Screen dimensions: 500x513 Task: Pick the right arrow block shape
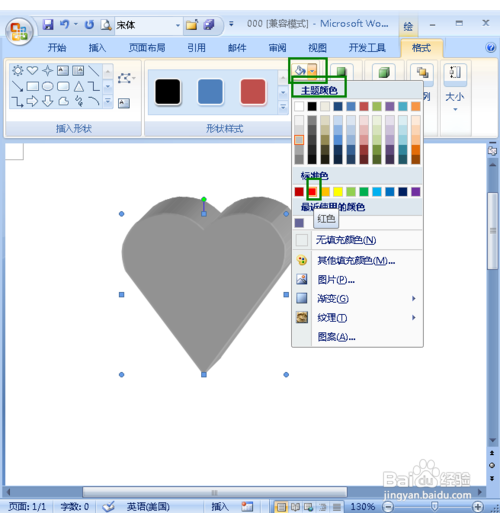(x=32, y=101)
